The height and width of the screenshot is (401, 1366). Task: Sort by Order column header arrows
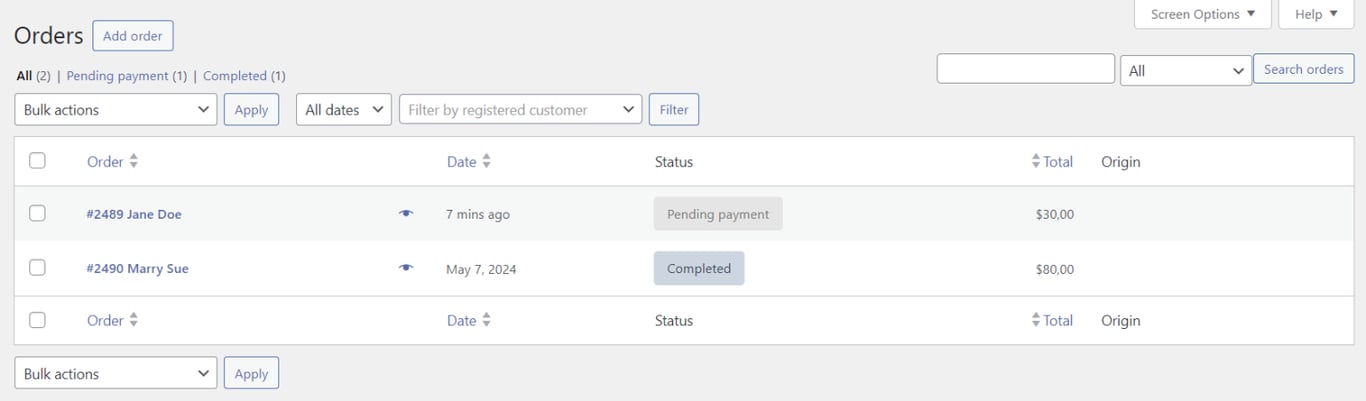134,161
